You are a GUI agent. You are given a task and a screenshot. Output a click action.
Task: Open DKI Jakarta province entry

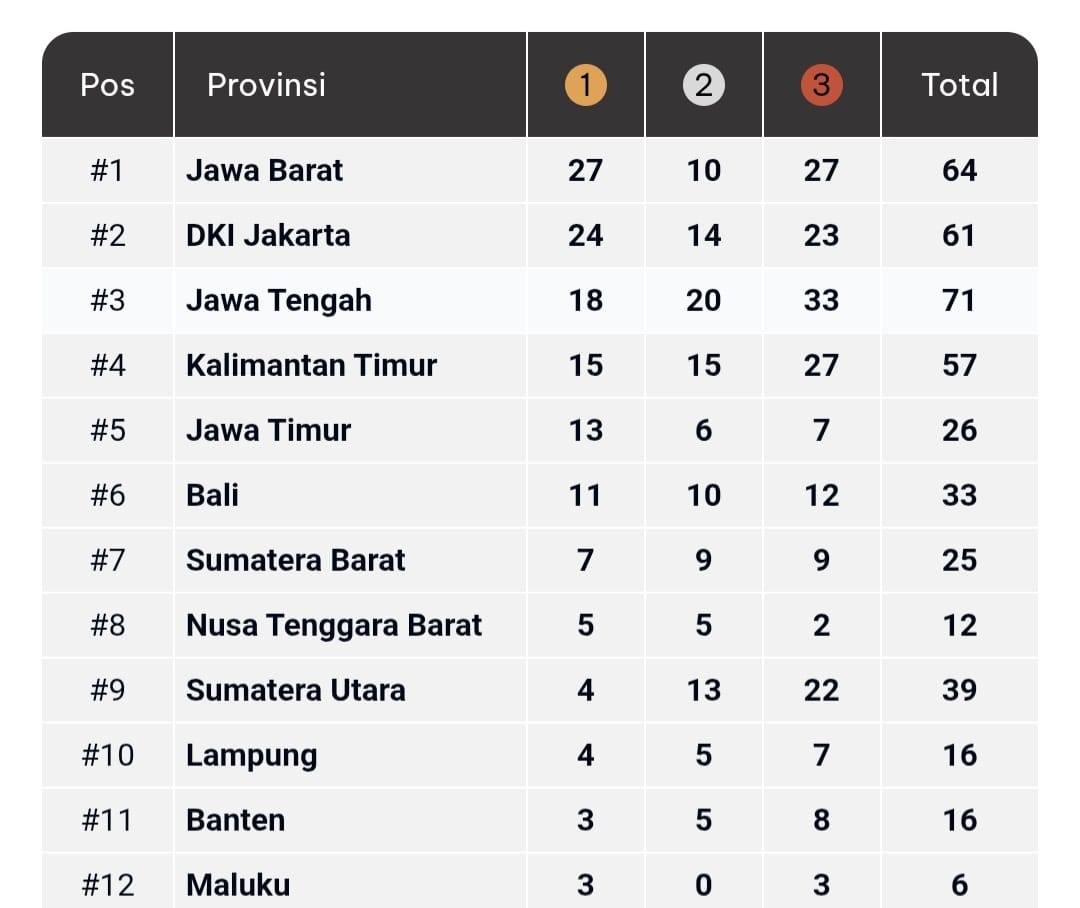tap(268, 236)
